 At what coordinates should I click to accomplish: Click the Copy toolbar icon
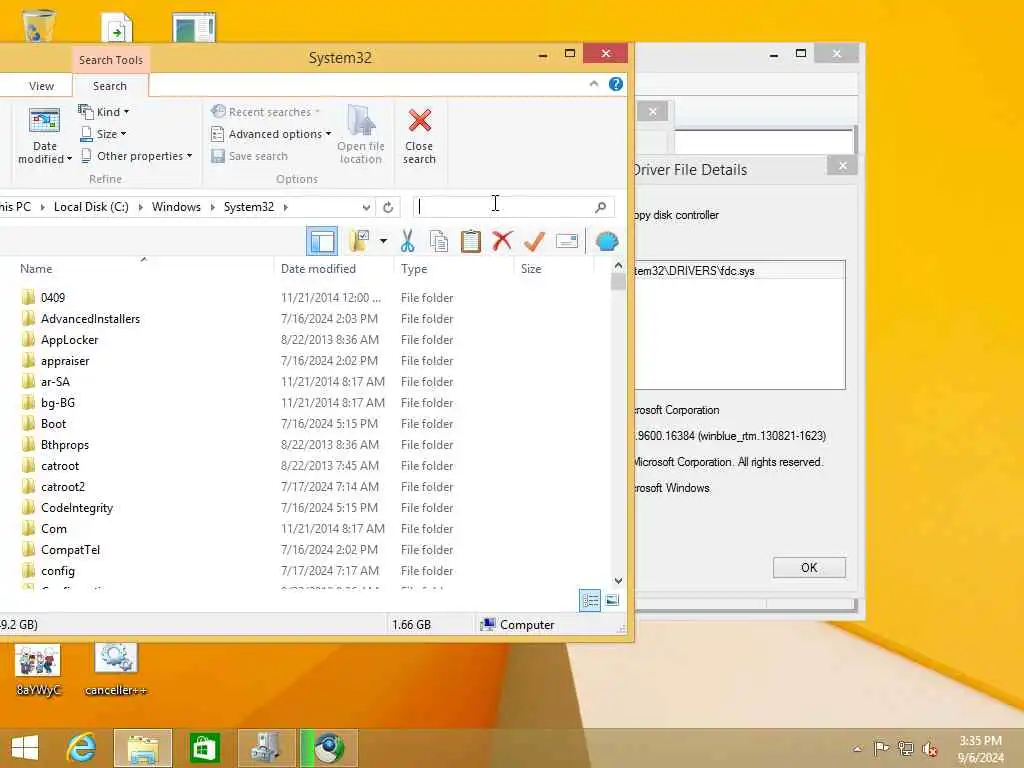coord(439,241)
